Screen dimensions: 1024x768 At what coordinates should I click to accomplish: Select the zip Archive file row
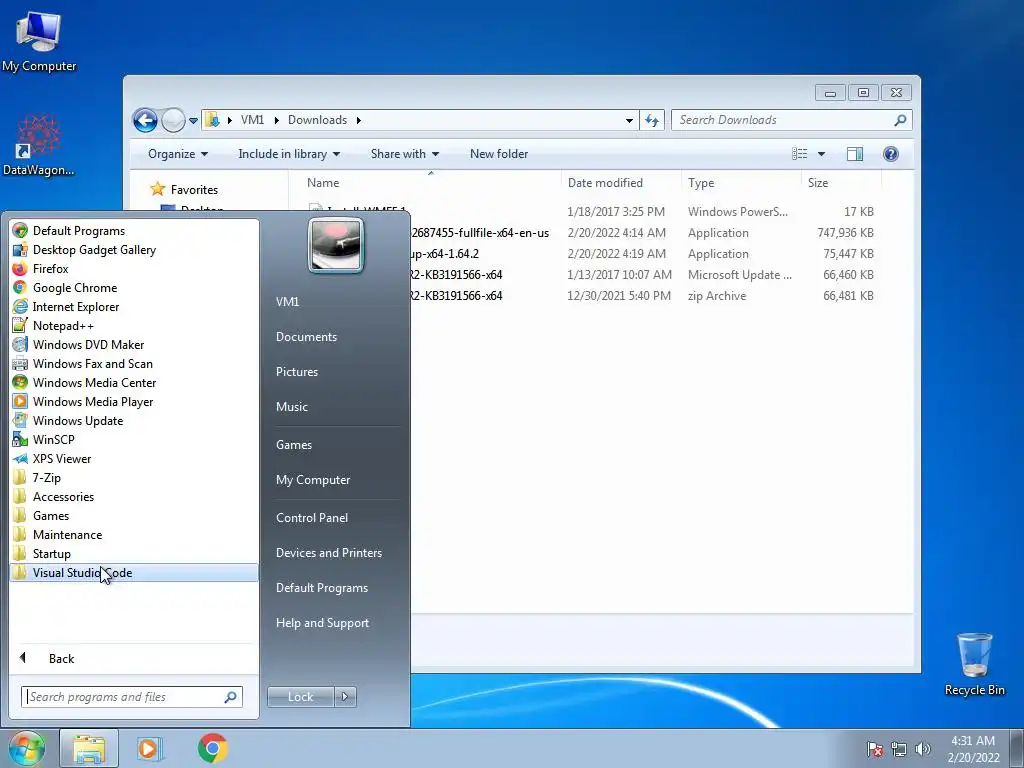(591, 296)
